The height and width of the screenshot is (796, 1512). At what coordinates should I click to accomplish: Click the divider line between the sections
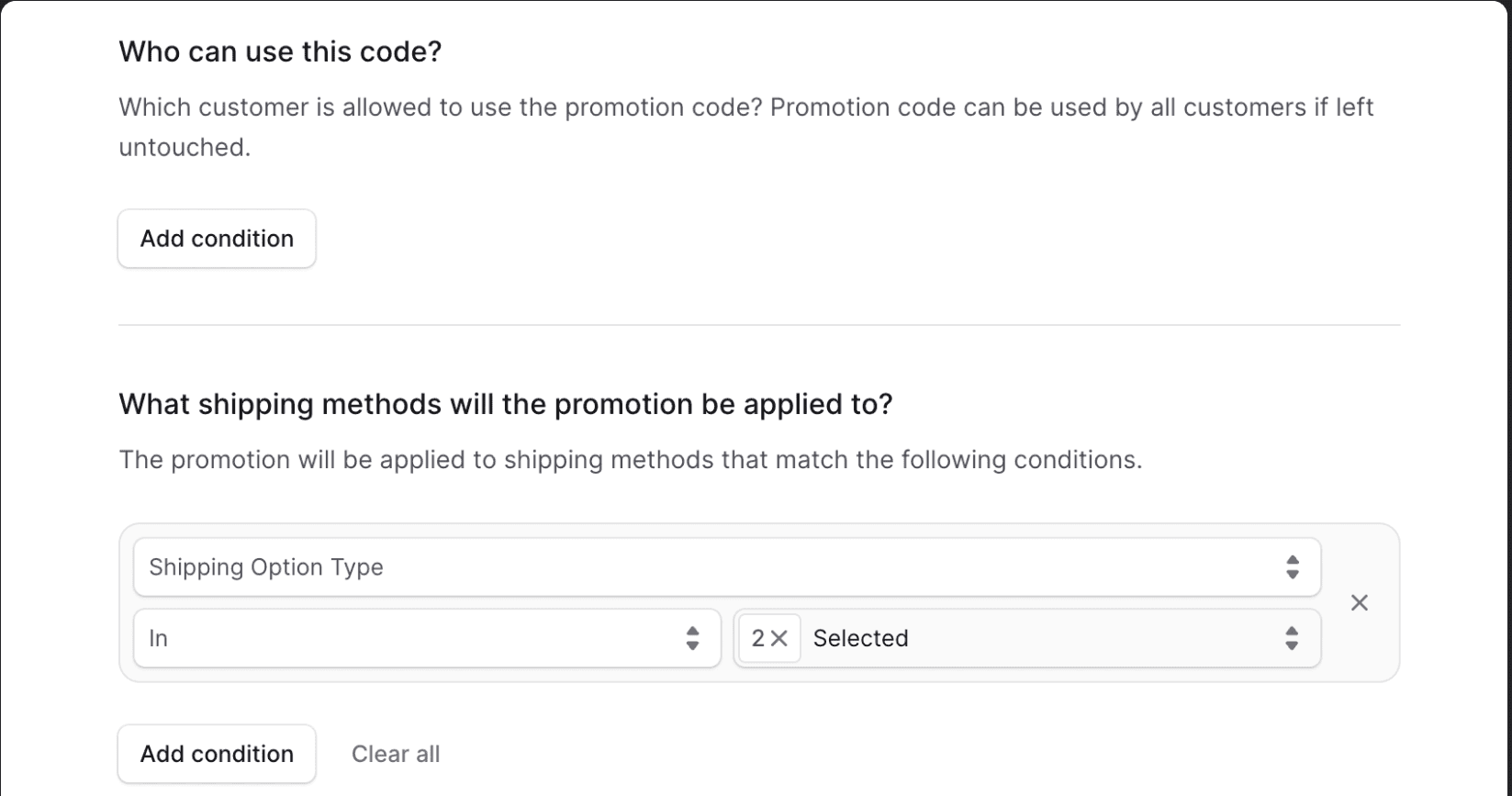[x=758, y=325]
